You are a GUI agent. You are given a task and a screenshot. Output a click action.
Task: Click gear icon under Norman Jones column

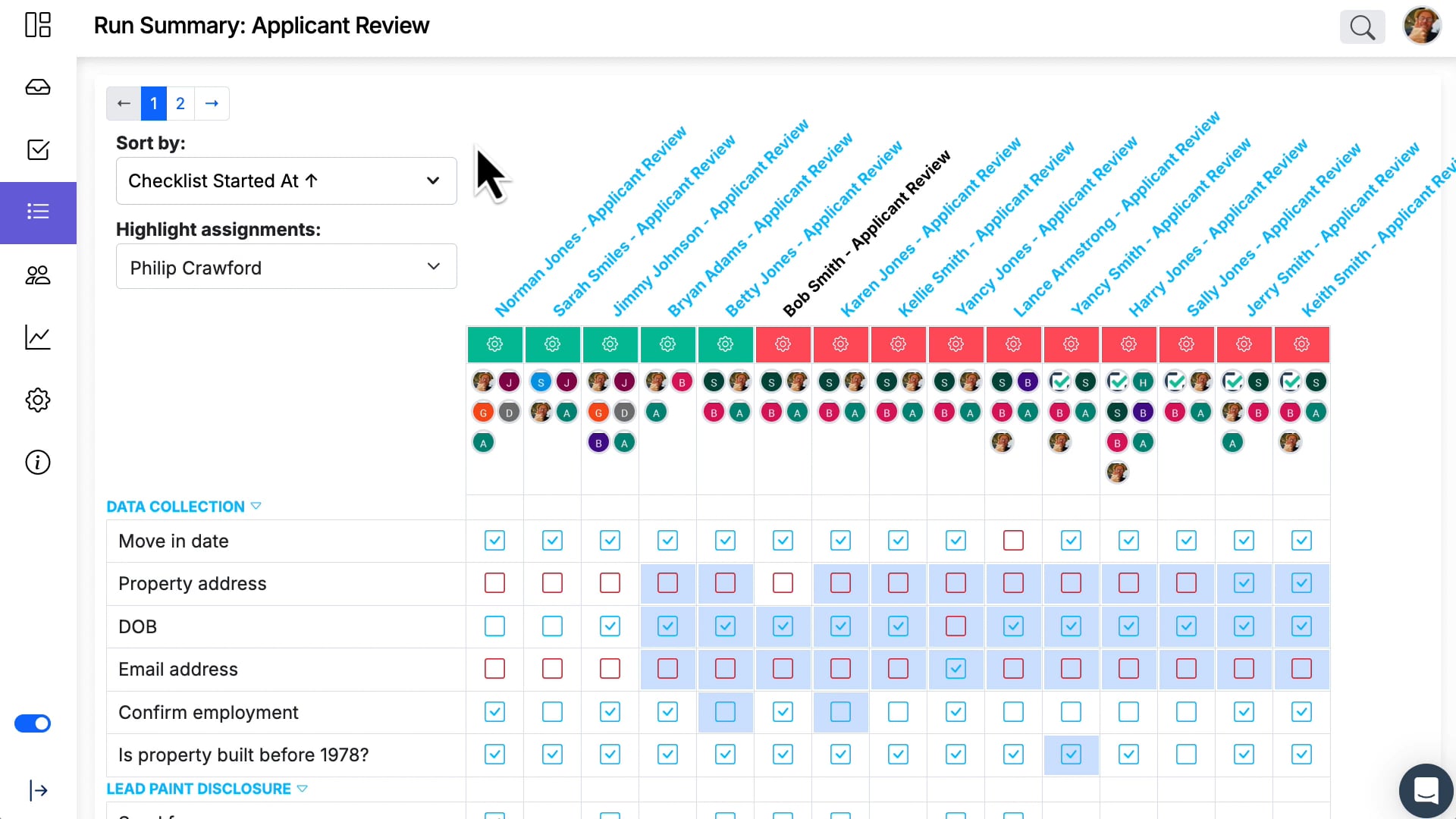tap(494, 344)
